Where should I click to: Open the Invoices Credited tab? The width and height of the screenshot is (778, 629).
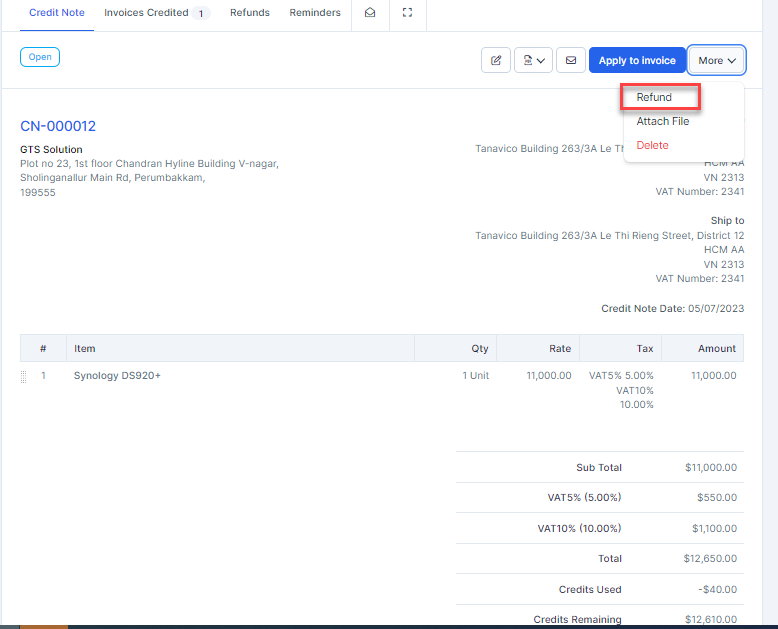(157, 13)
